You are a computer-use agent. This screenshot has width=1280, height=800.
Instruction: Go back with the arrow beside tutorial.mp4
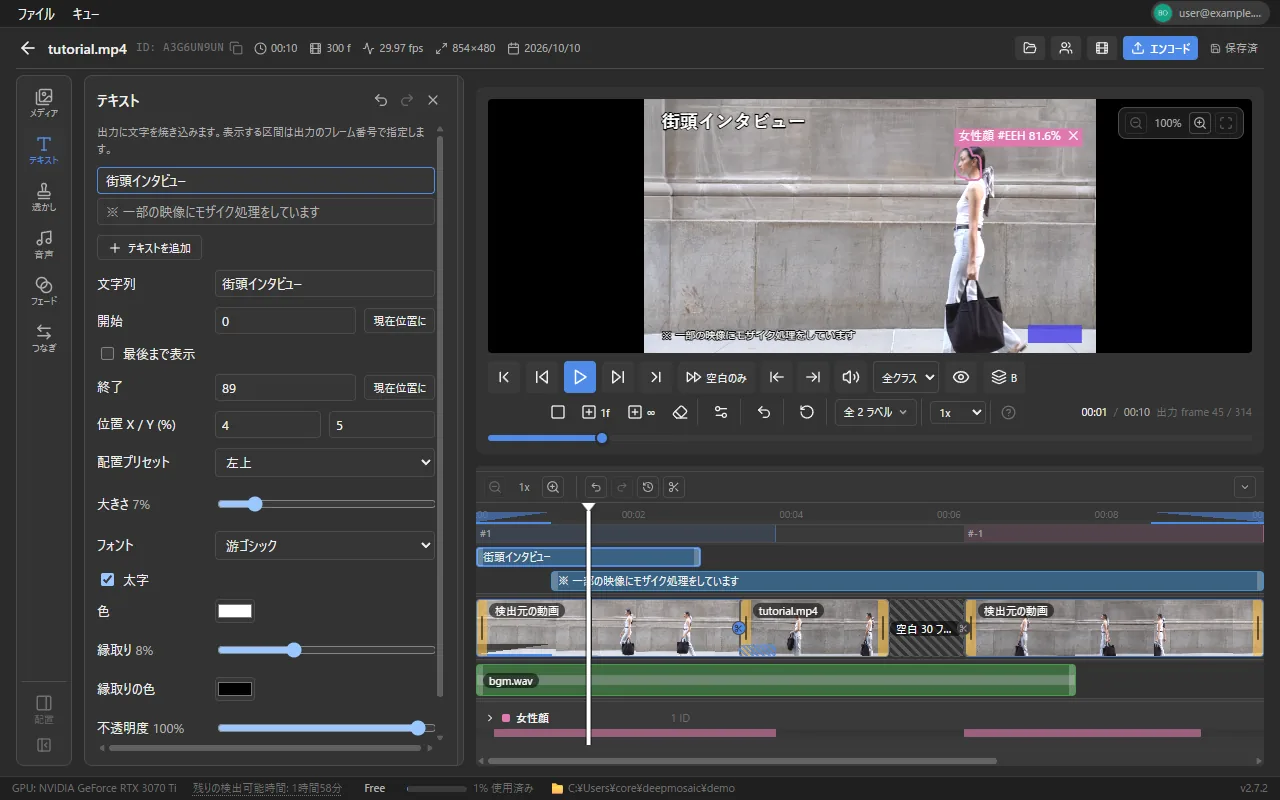tap(28, 48)
